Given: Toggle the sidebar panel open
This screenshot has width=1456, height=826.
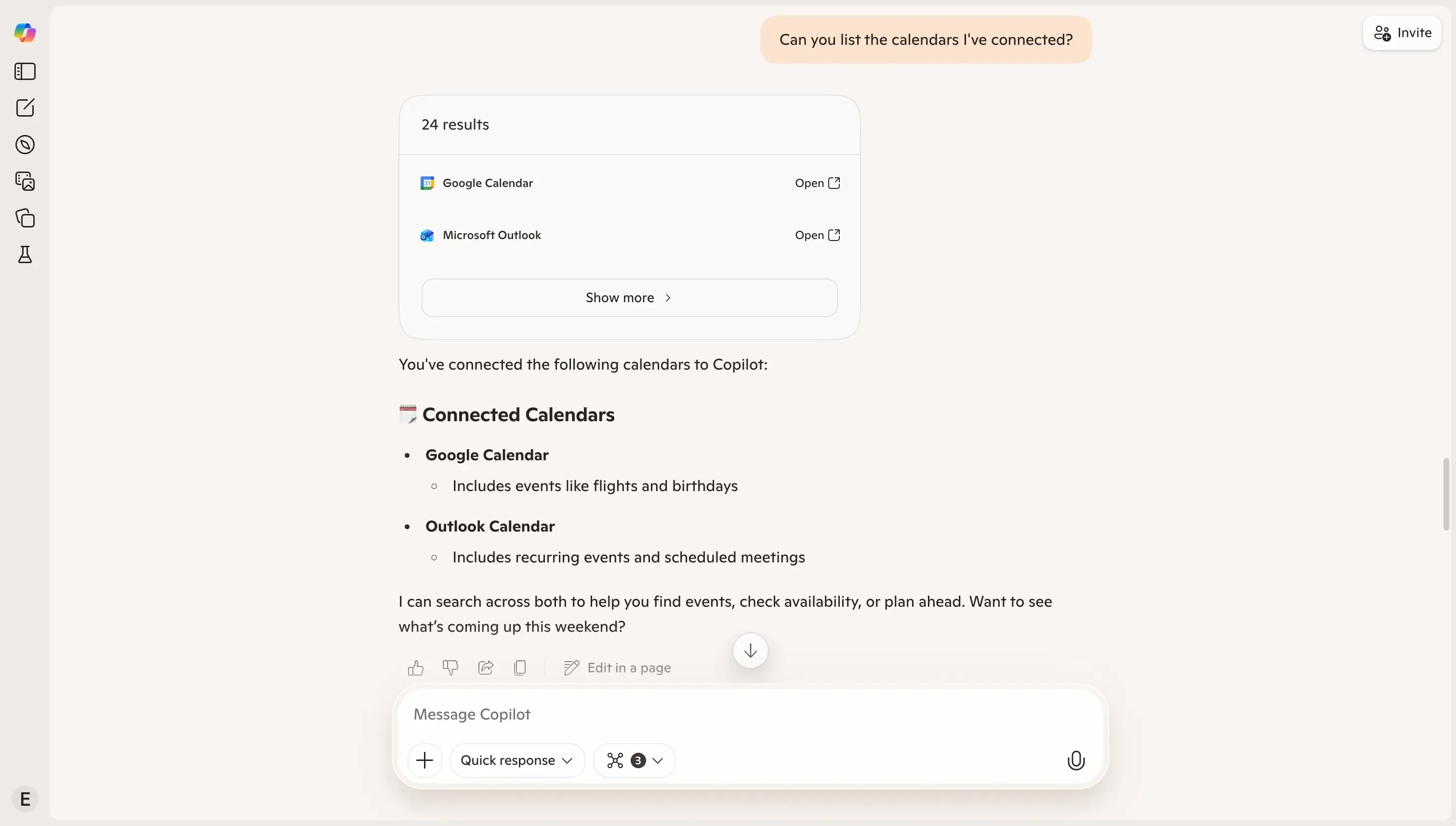Looking at the screenshot, I should coord(25,71).
